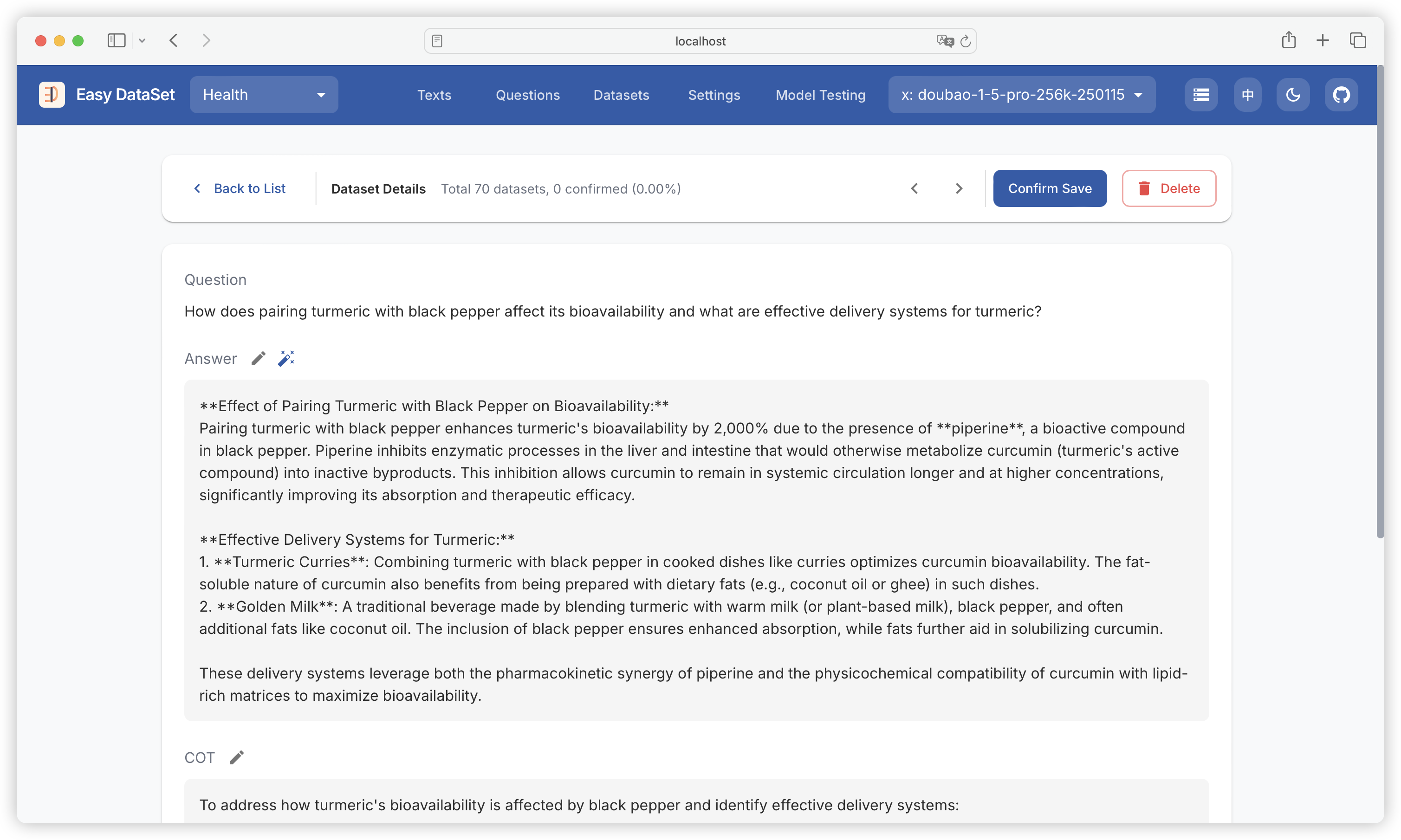Click the Confirm Save button

point(1050,188)
